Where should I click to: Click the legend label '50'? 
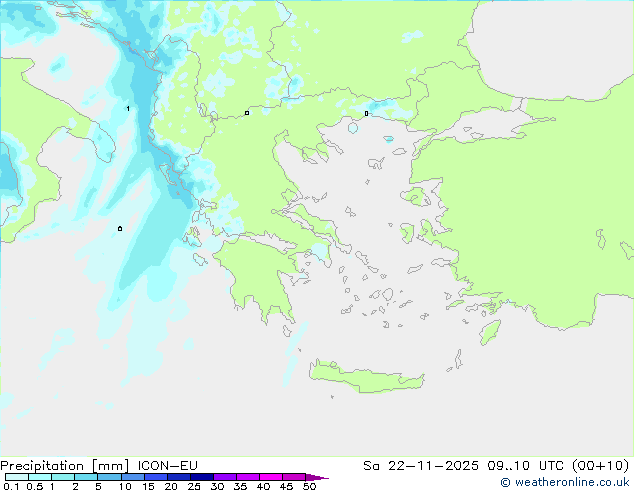309,486
